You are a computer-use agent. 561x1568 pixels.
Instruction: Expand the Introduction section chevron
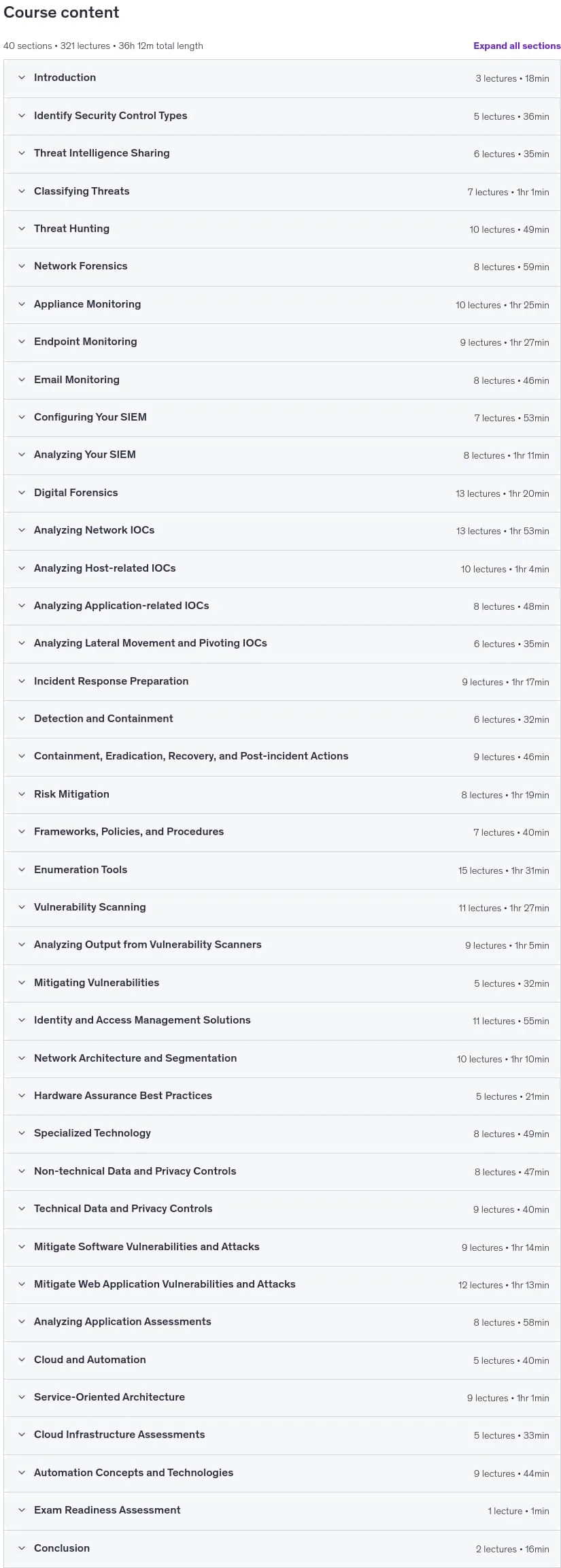[x=22, y=78]
